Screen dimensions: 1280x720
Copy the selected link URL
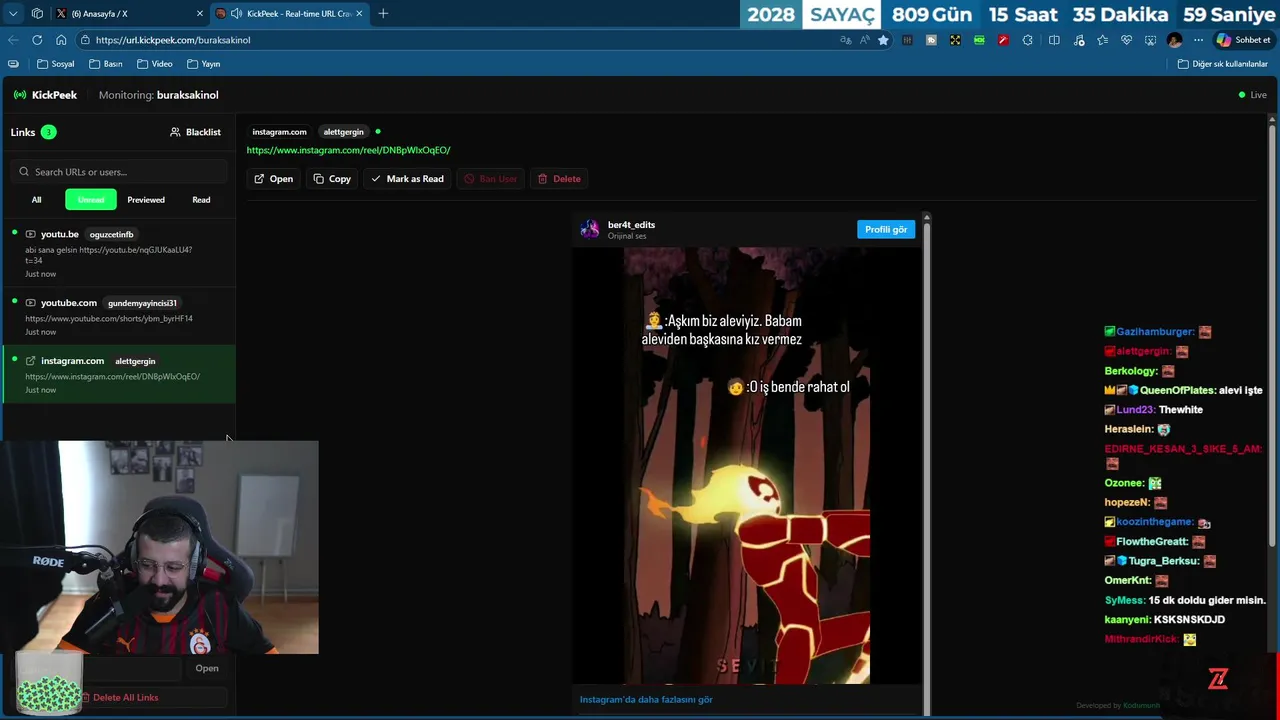[x=332, y=179]
